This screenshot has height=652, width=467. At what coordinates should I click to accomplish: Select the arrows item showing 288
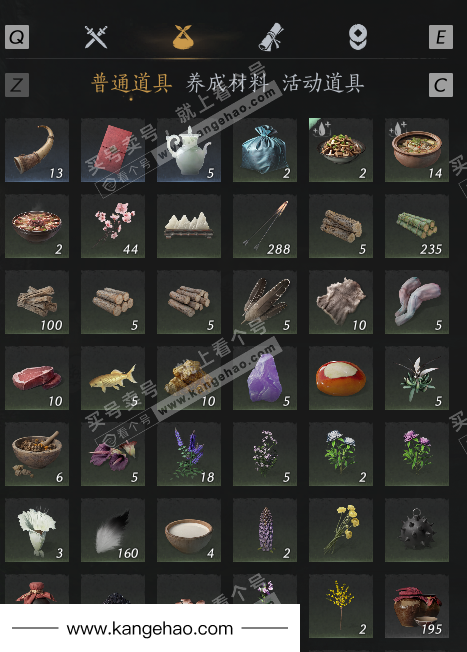[x=265, y=226]
